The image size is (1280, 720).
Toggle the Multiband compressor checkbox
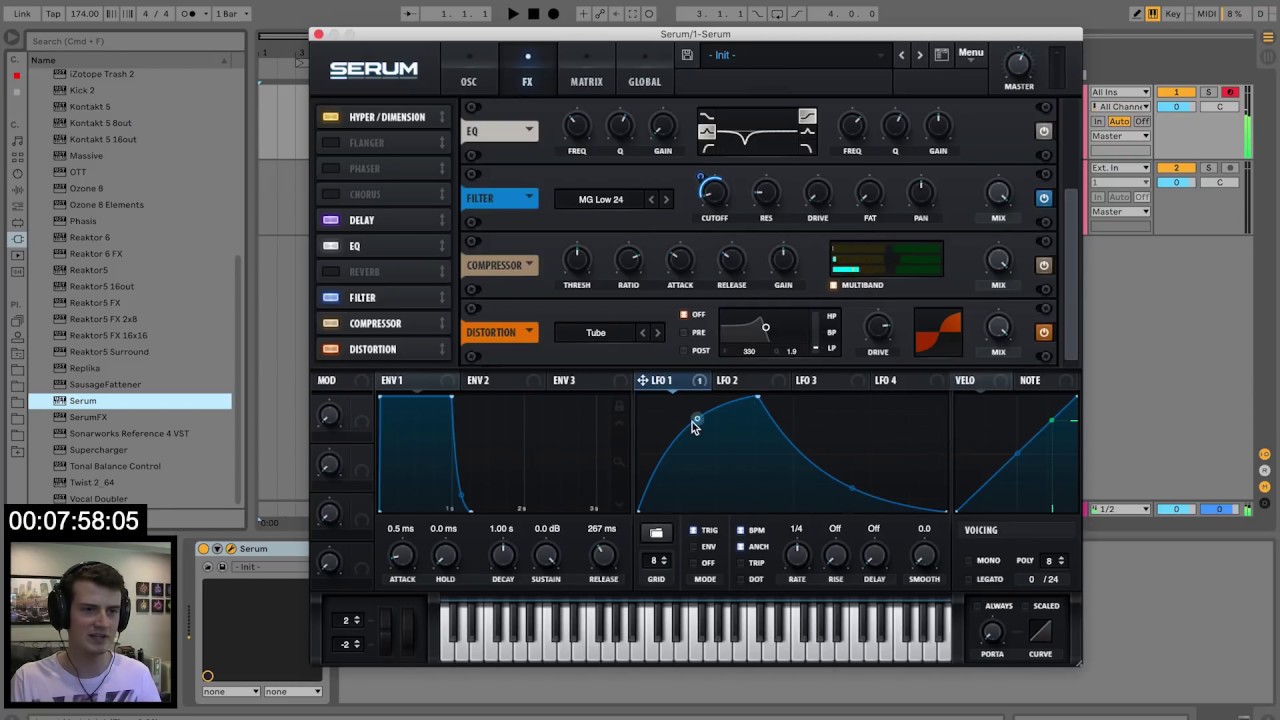833,285
